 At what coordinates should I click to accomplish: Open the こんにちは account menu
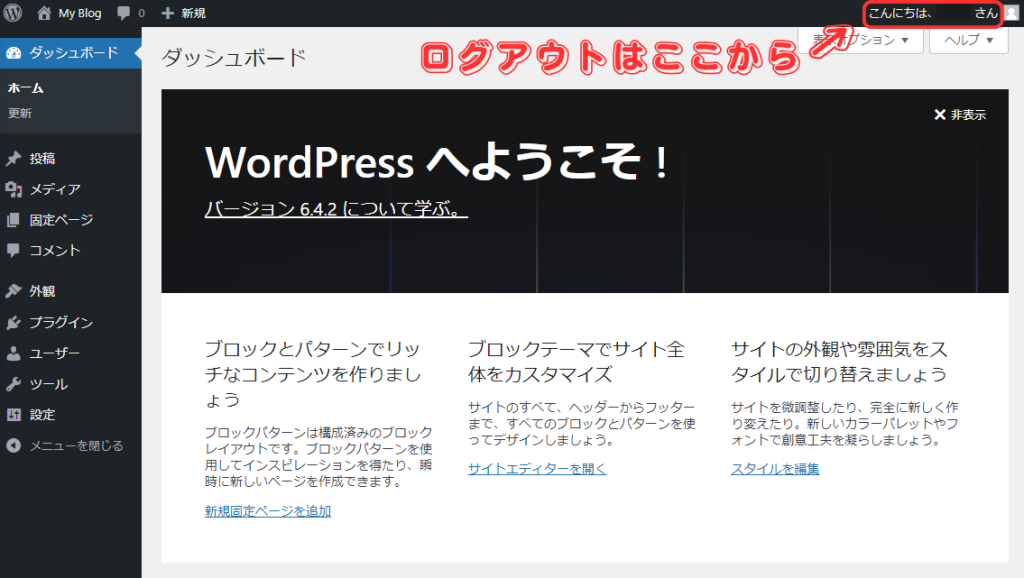pyautogui.click(x=934, y=13)
